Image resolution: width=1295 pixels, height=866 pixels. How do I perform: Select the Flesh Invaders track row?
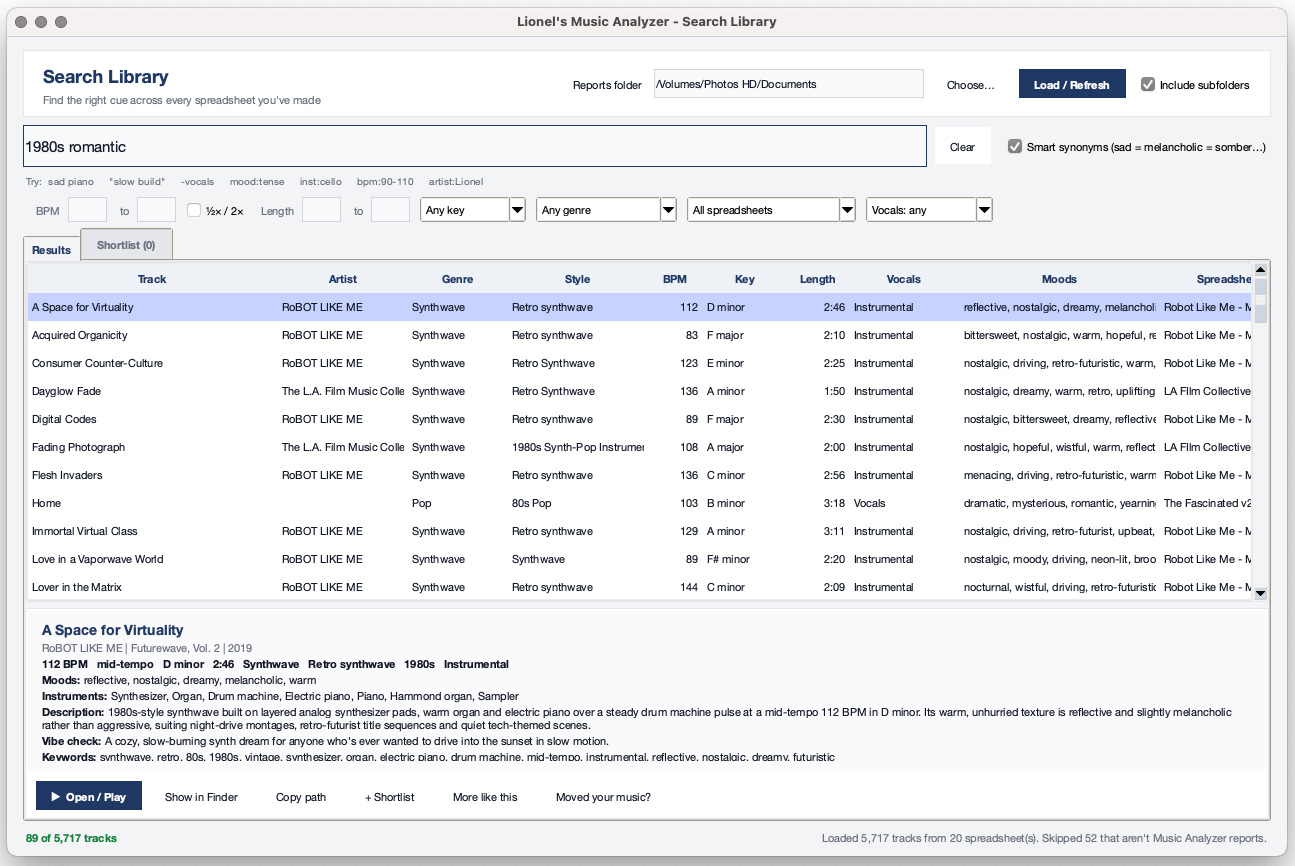[640, 475]
